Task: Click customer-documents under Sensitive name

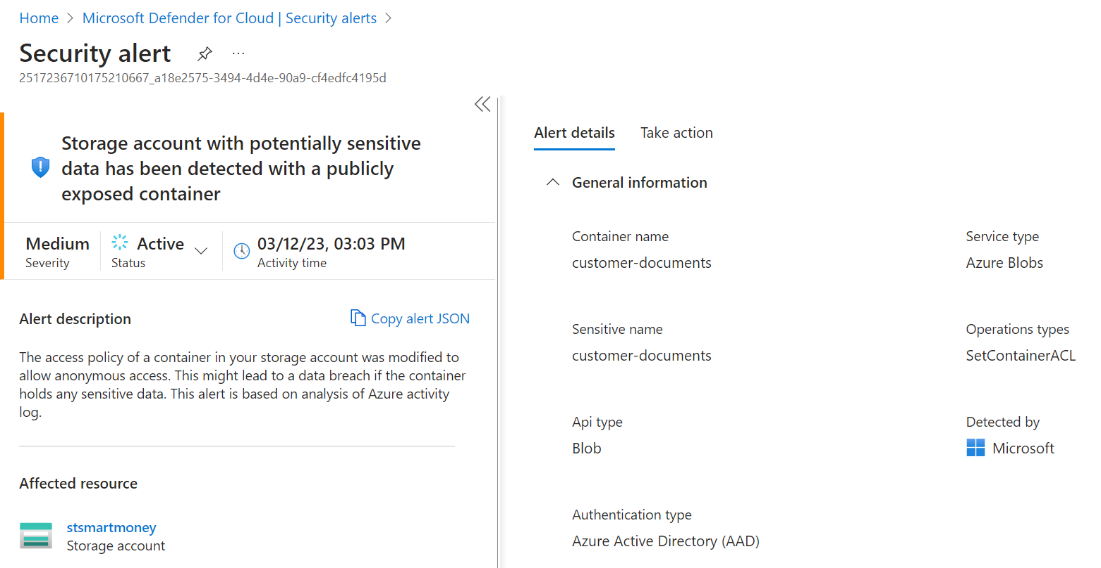Action: click(x=642, y=355)
